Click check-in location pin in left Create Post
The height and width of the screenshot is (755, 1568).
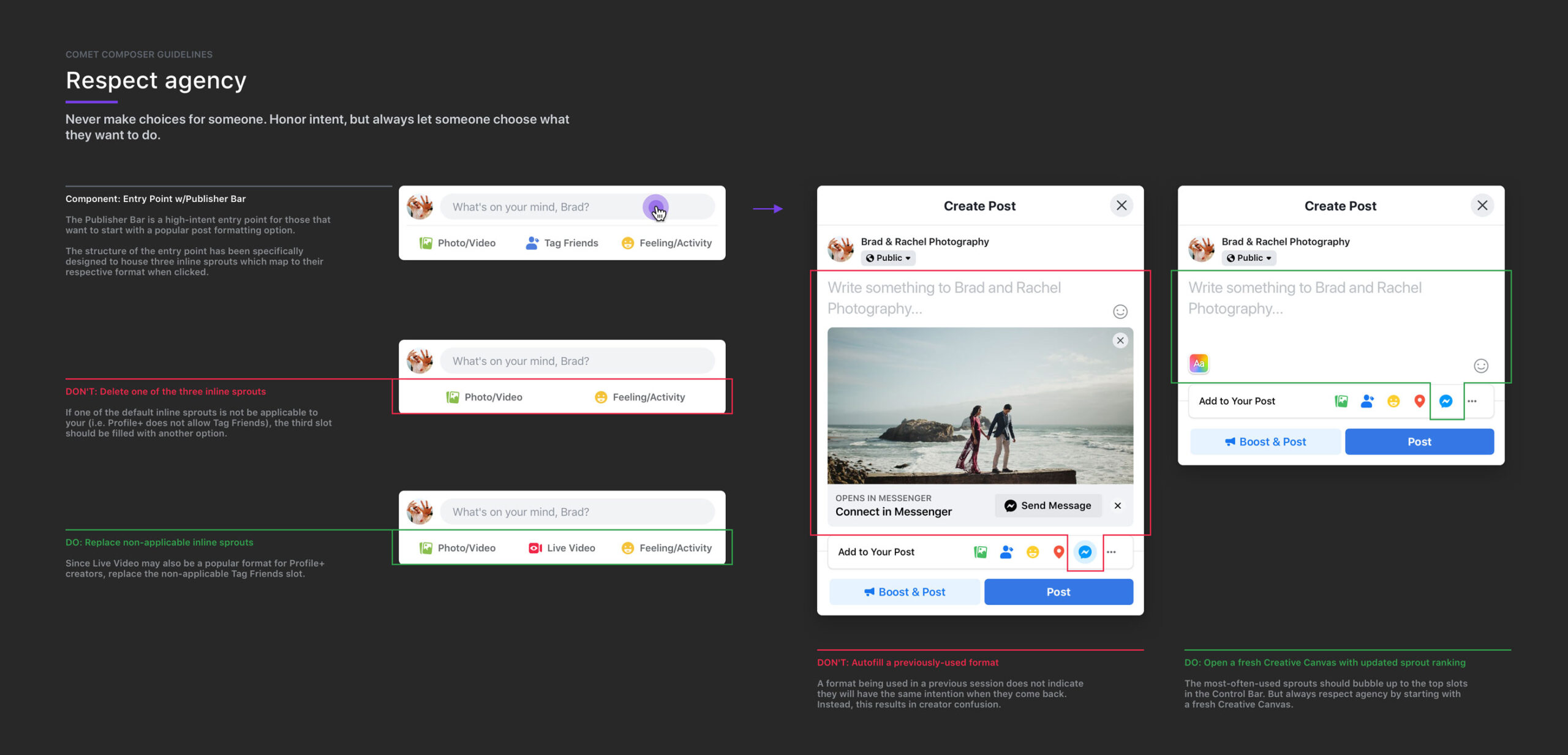coord(1058,552)
